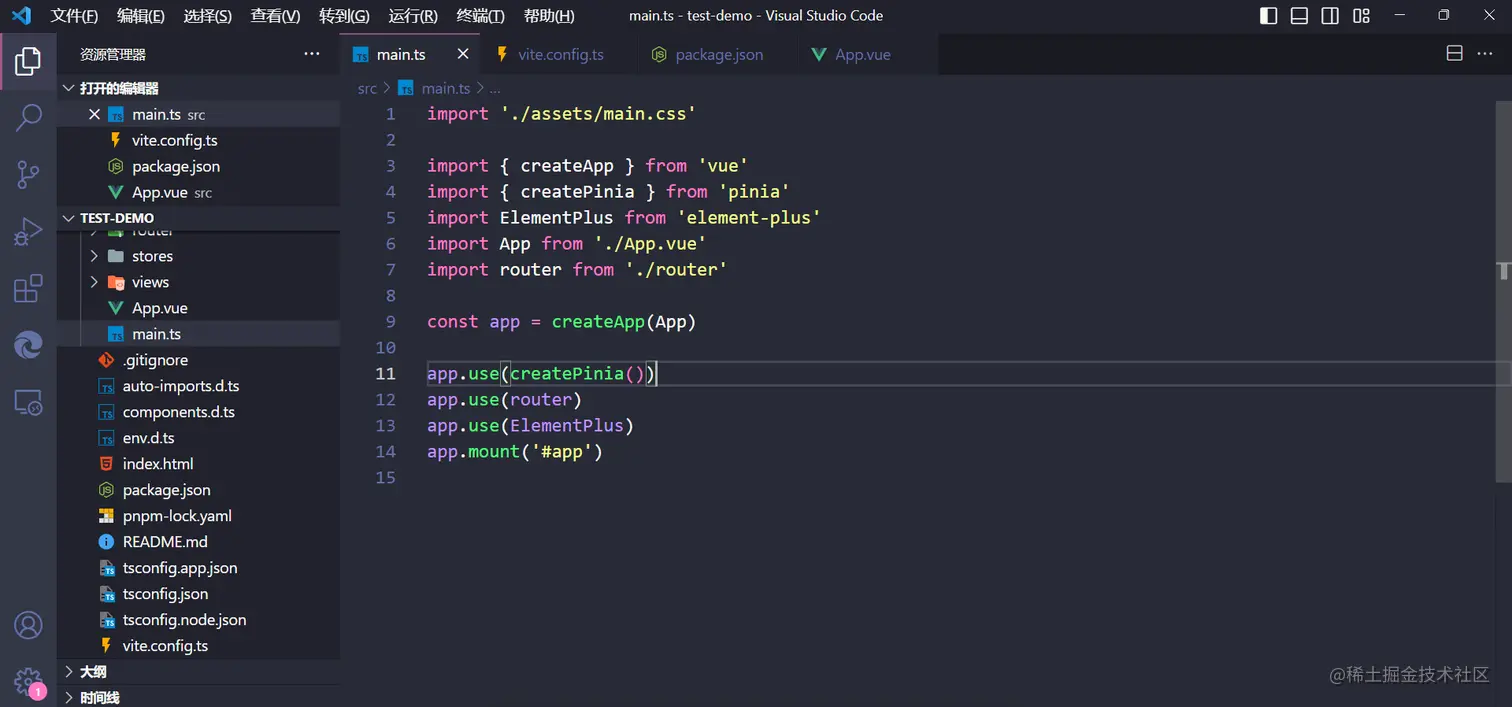Open the Explorer view in activity bar
The image size is (1512, 707).
(x=28, y=62)
